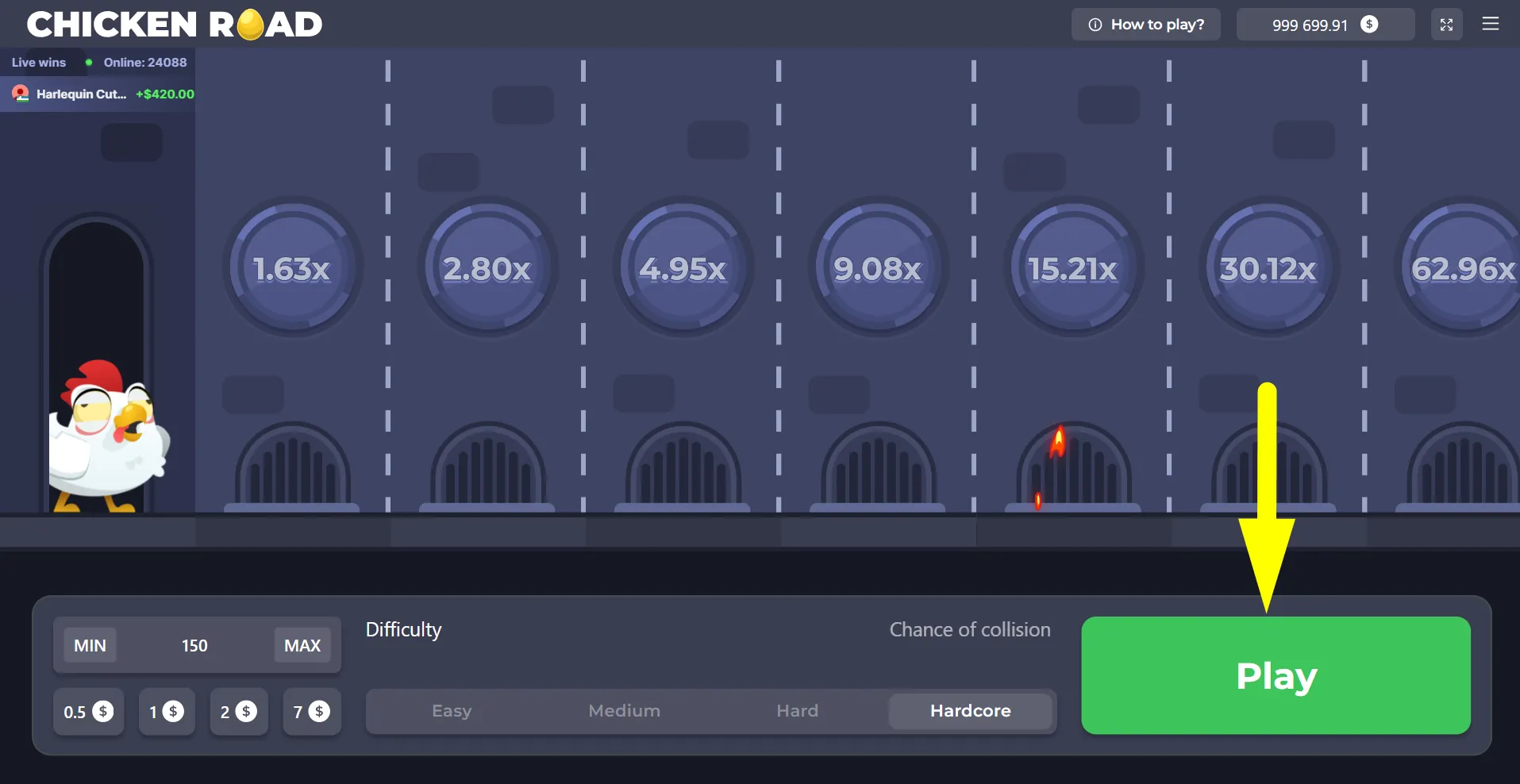This screenshot has width=1520, height=784.
Task: Choose the 1 $ quick bet
Action: tap(167, 712)
